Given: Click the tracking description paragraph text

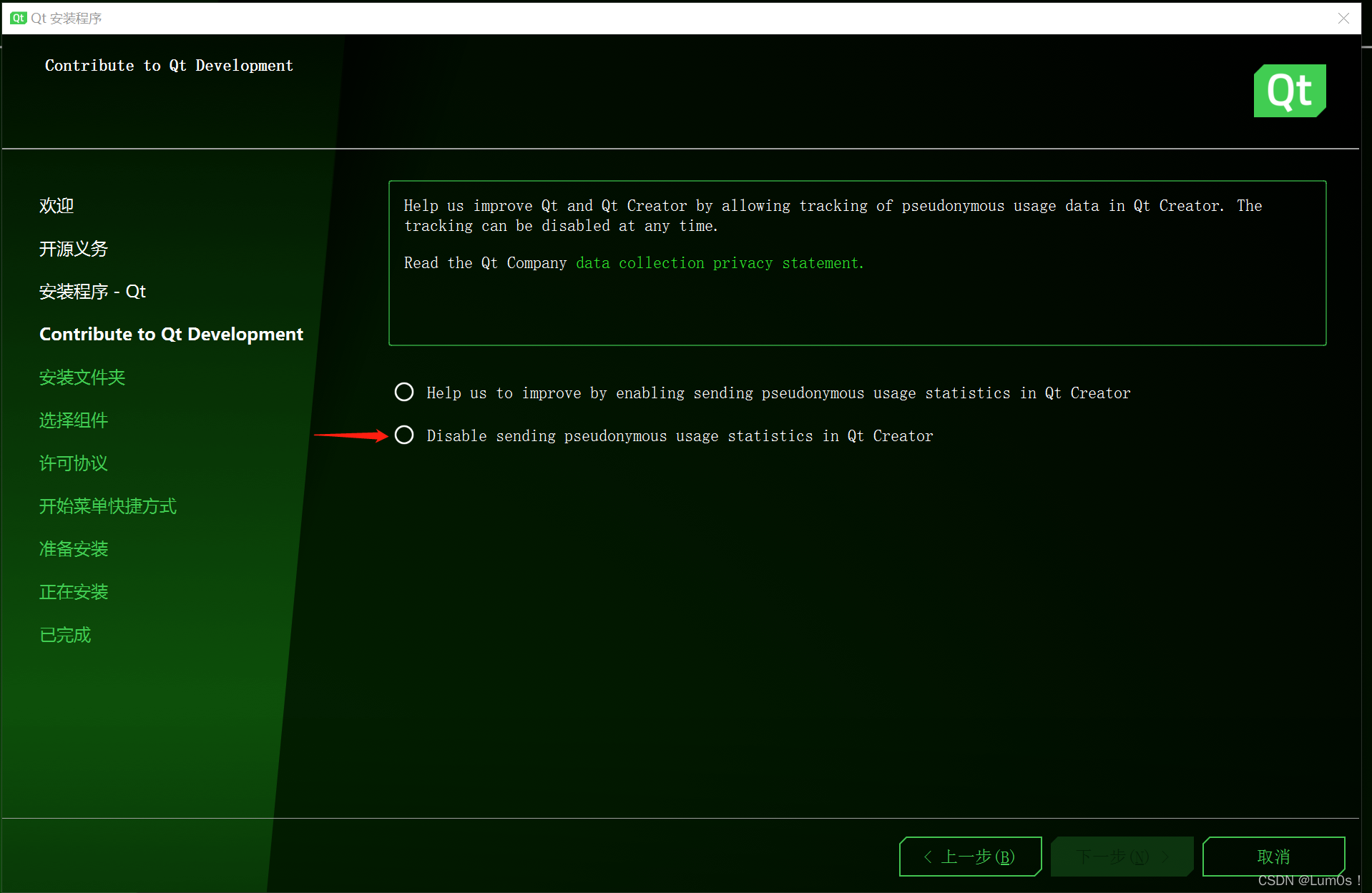Looking at the screenshot, I should tap(833, 216).
